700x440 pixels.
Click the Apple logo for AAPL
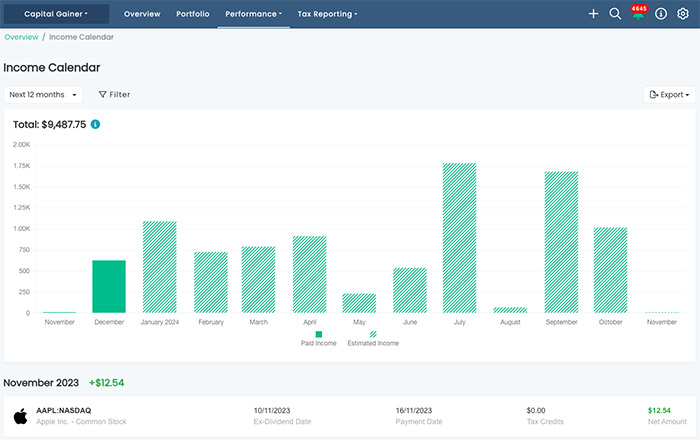pos(19,415)
